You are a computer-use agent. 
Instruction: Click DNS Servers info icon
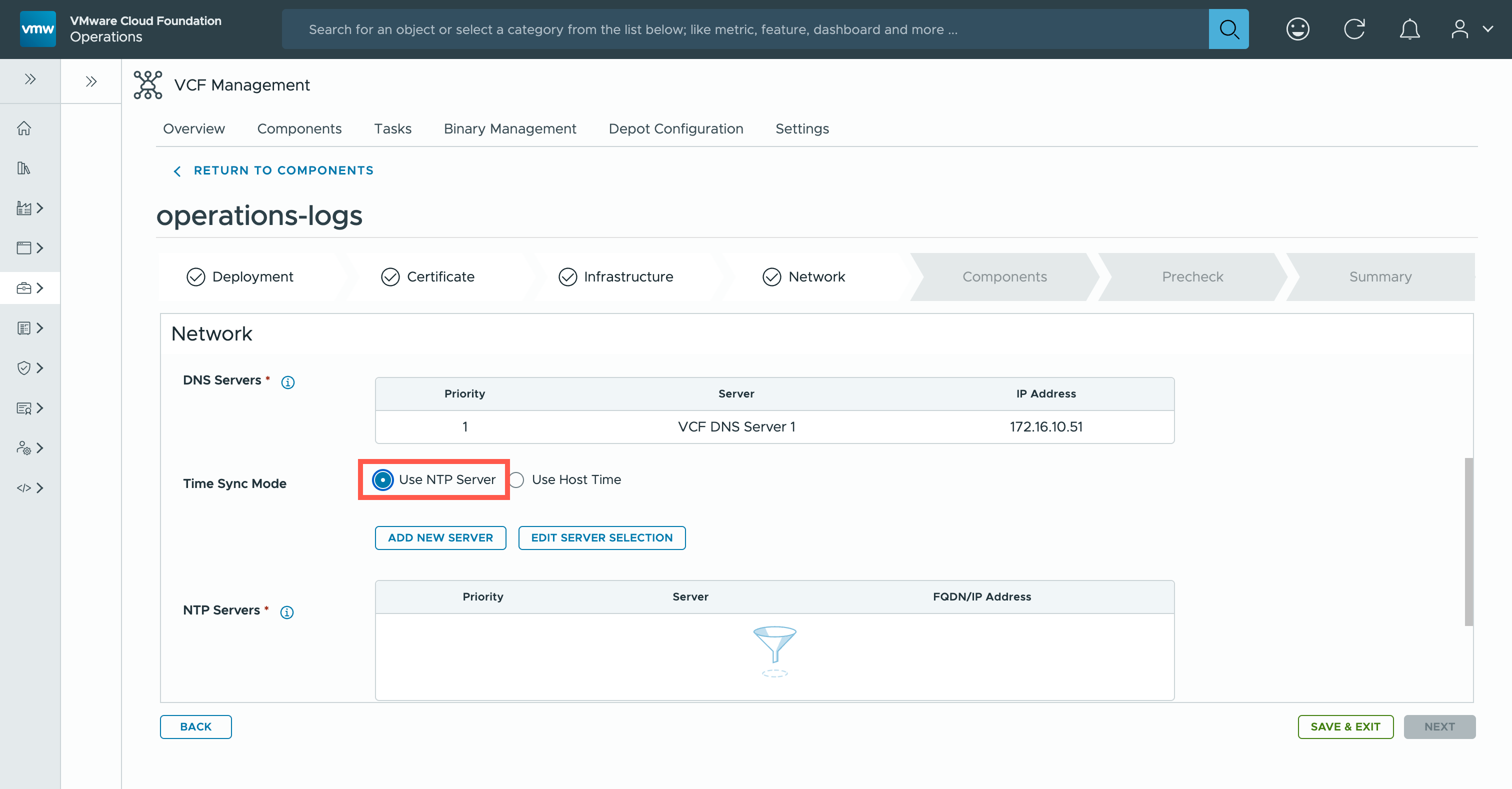[287, 382]
